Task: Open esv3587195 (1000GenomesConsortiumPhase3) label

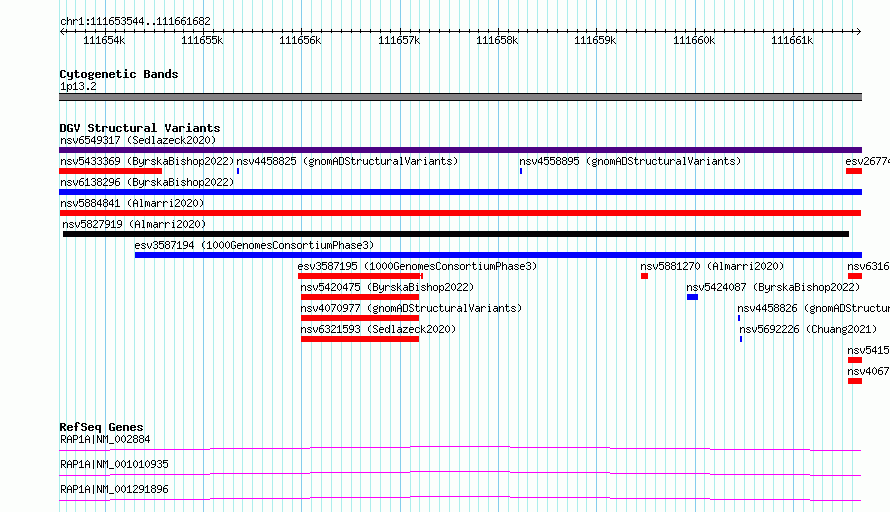Action: click(417, 266)
